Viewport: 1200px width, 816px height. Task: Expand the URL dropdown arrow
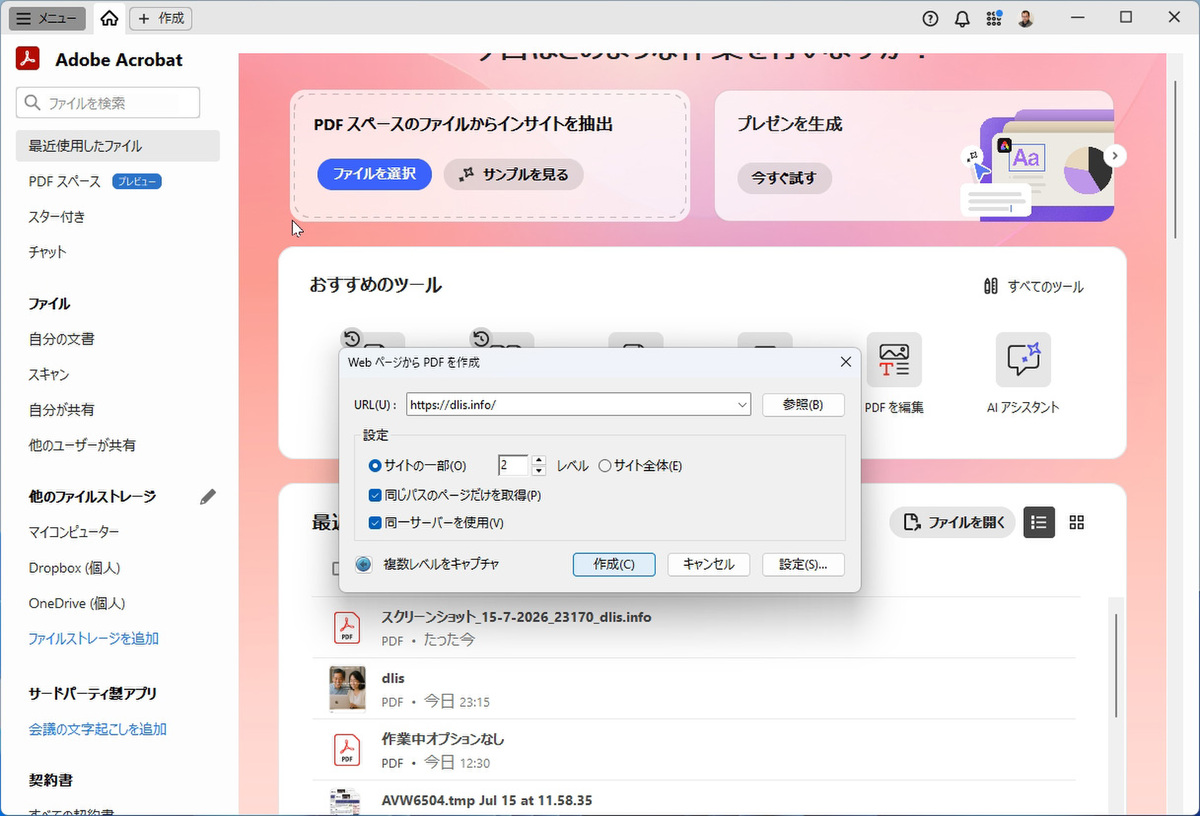click(741, 404)
